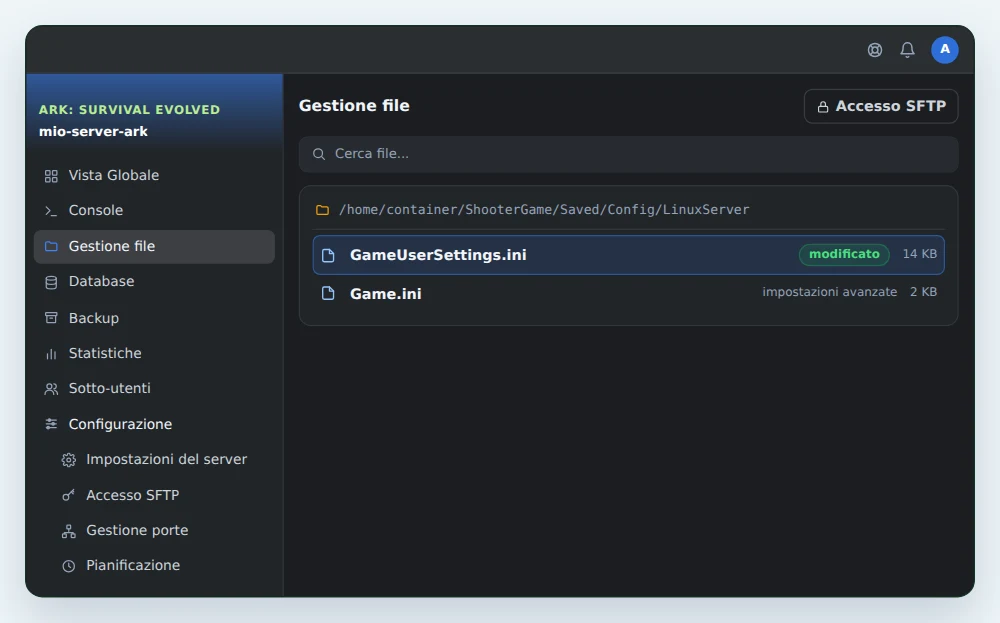Click the gear icon beside Impostazioni del server
The image size is (1000, 623).
click(x=69, y=460)
